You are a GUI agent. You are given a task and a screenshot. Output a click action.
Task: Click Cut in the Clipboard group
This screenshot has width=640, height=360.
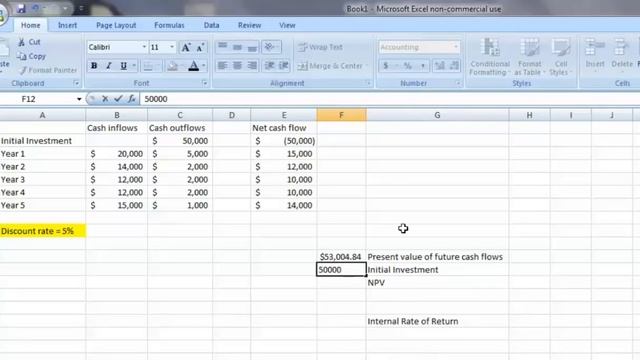[29, 42]
